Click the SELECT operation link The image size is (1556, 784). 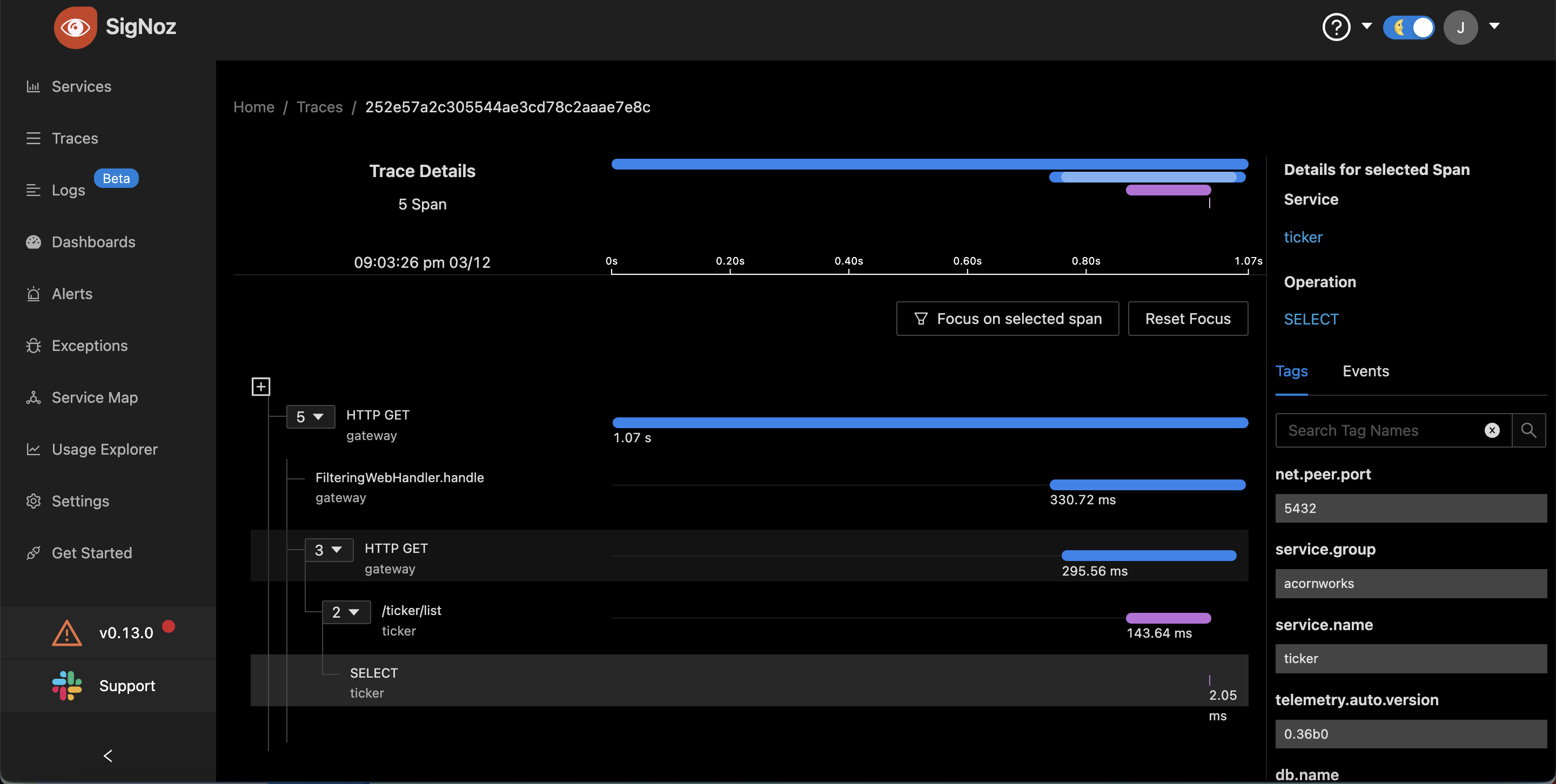pos(1311,319)
